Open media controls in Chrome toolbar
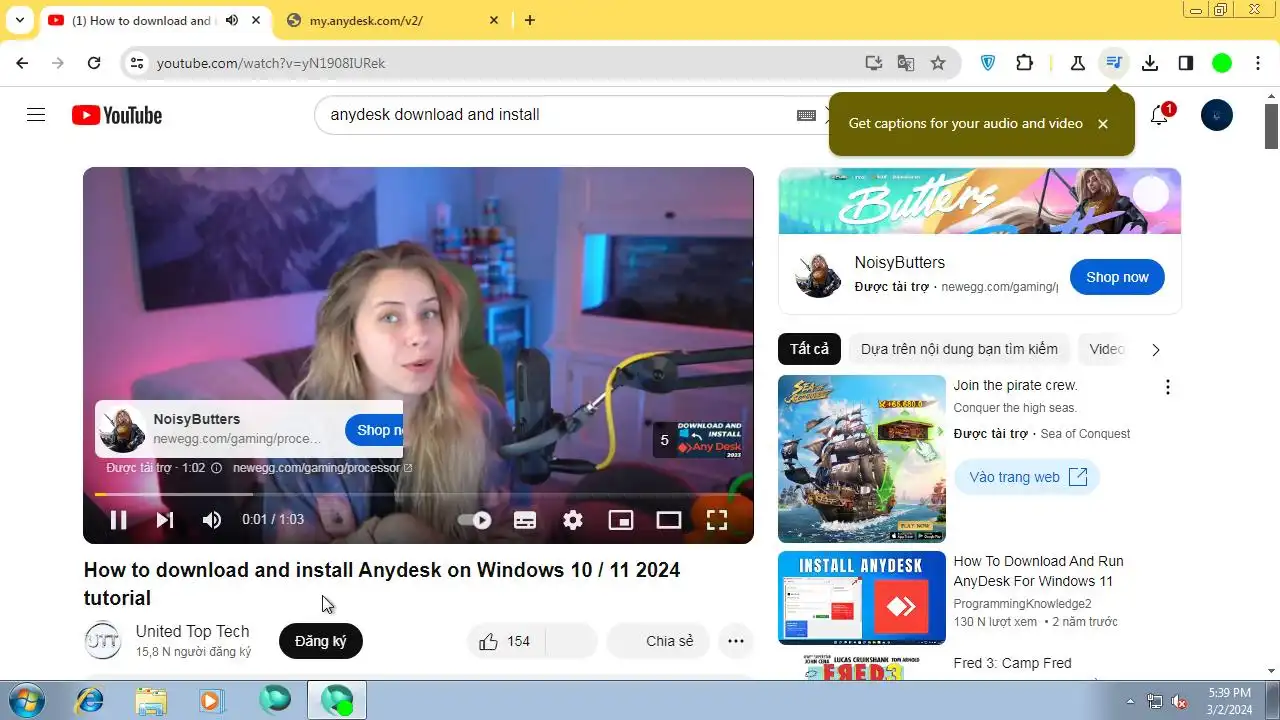Viewport: 1280px width, 720px height. pyautogui.click(x=1113, y=63)
